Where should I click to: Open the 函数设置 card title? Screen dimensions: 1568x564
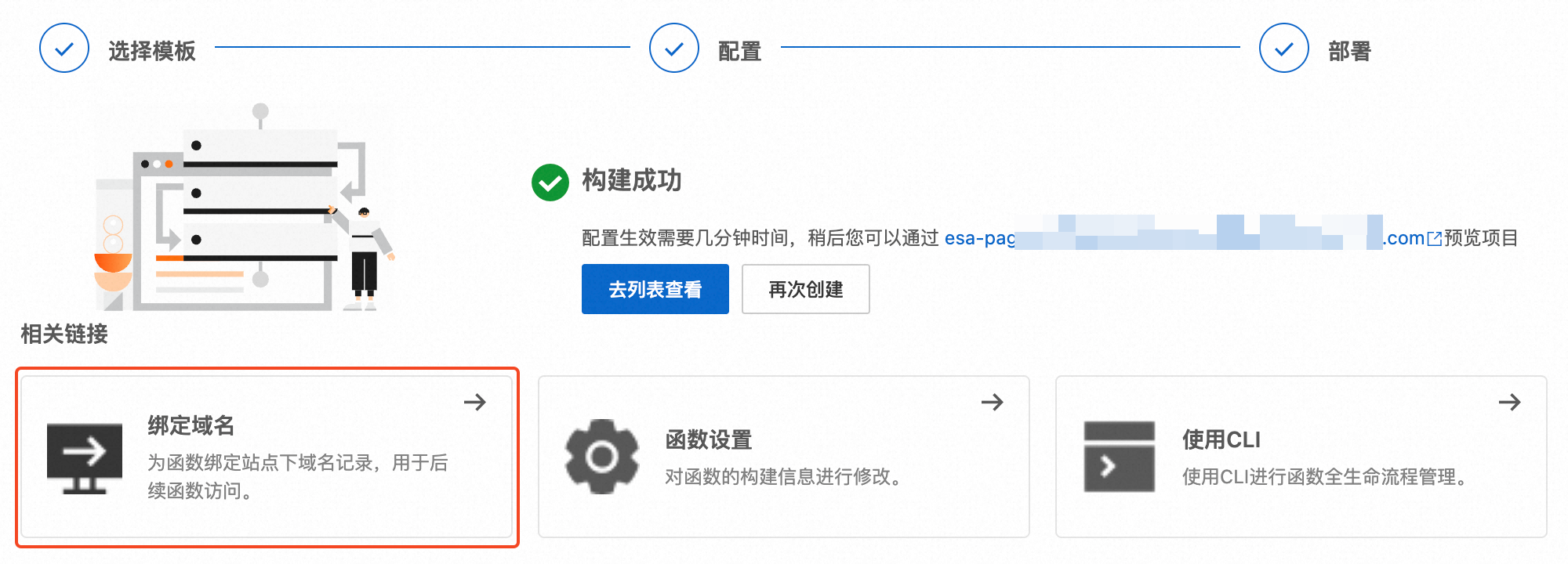click(x=709, y=439)
